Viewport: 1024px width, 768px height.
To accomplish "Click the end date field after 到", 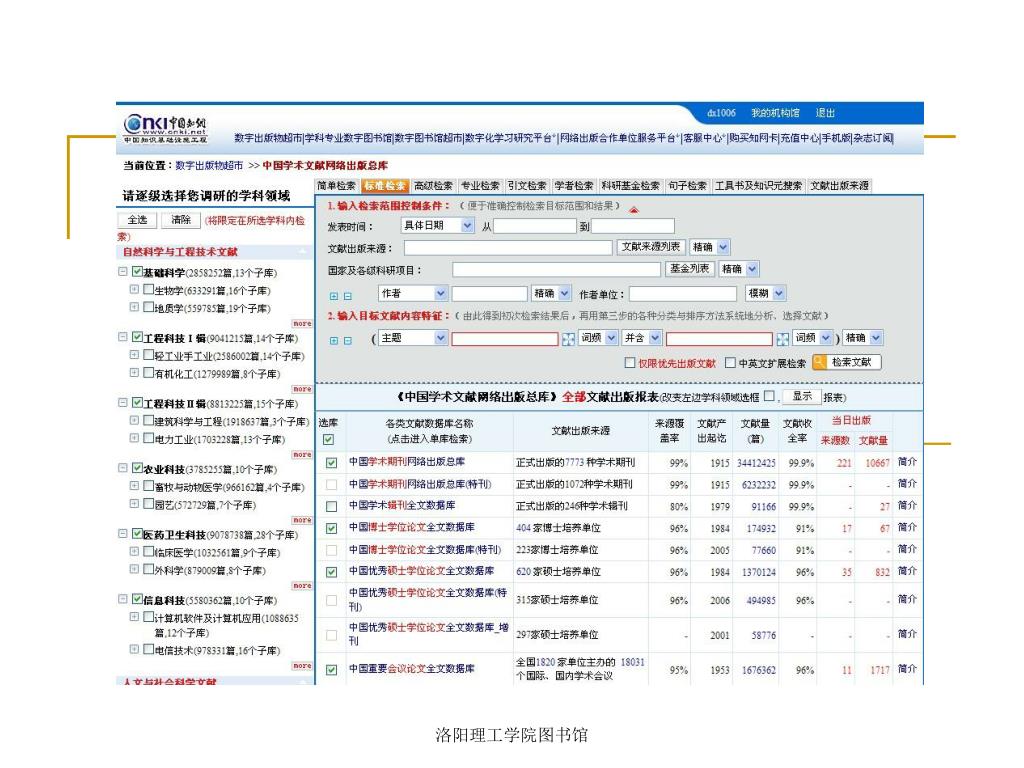I will 633,226.
